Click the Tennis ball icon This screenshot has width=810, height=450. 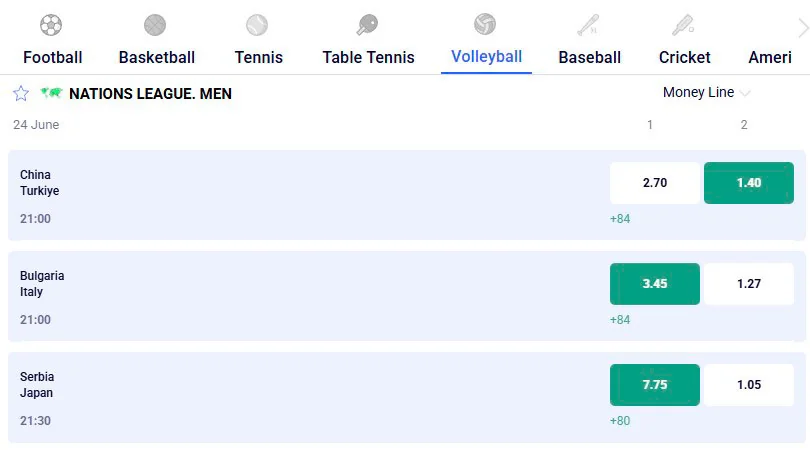click(257, 25)
